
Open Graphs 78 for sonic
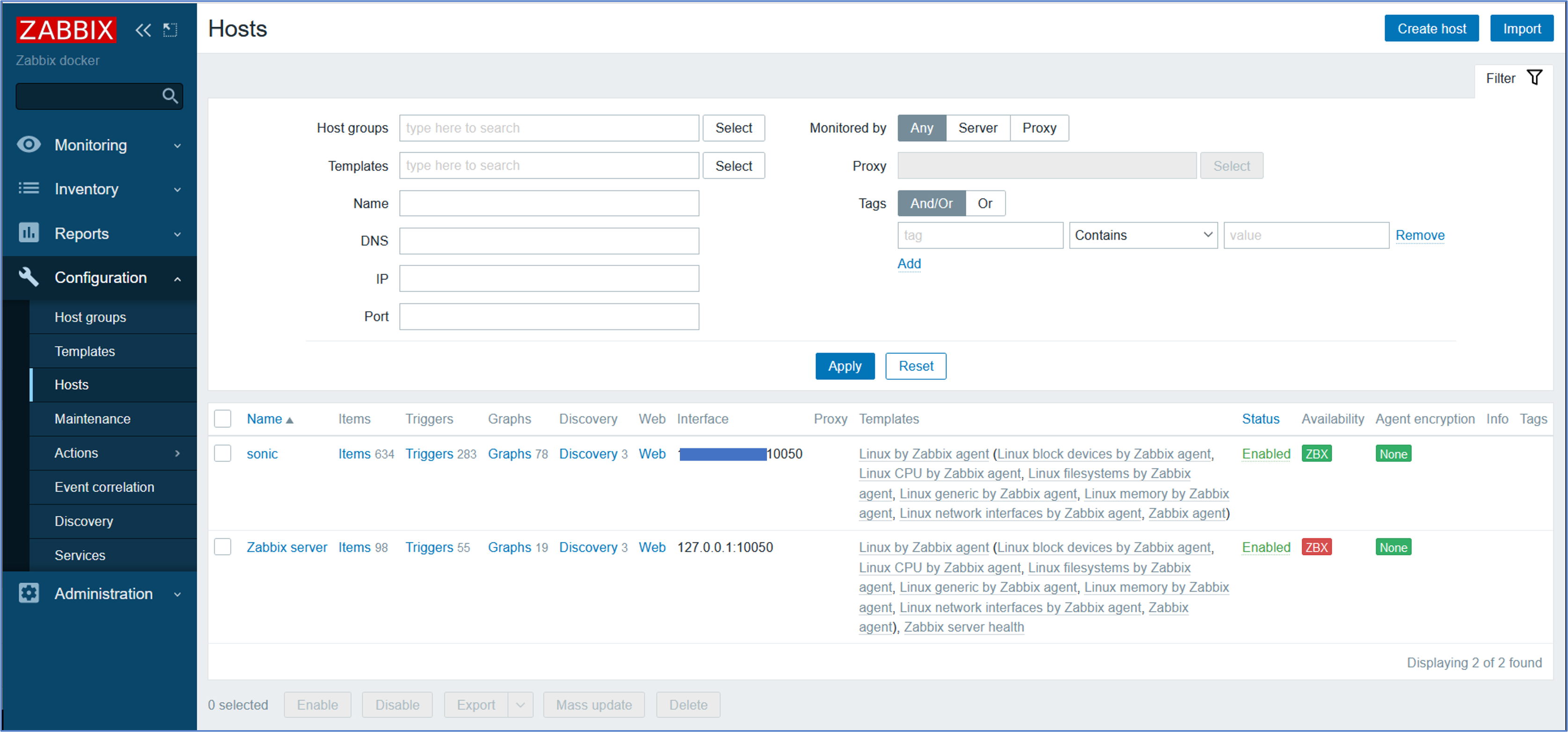tap(510, 454)
